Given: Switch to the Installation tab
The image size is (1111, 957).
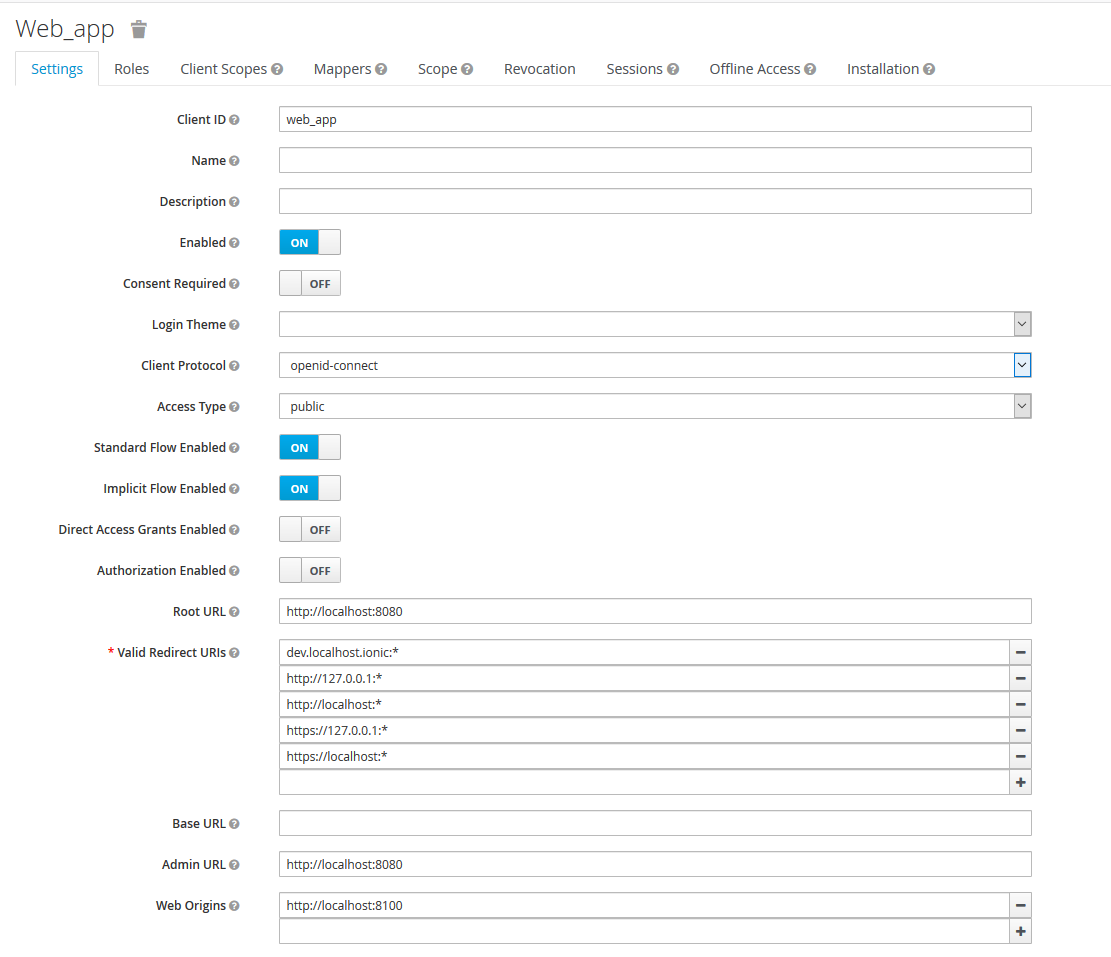Looking at the screenshot, I should pyautogui.click(x=884, y=68).
